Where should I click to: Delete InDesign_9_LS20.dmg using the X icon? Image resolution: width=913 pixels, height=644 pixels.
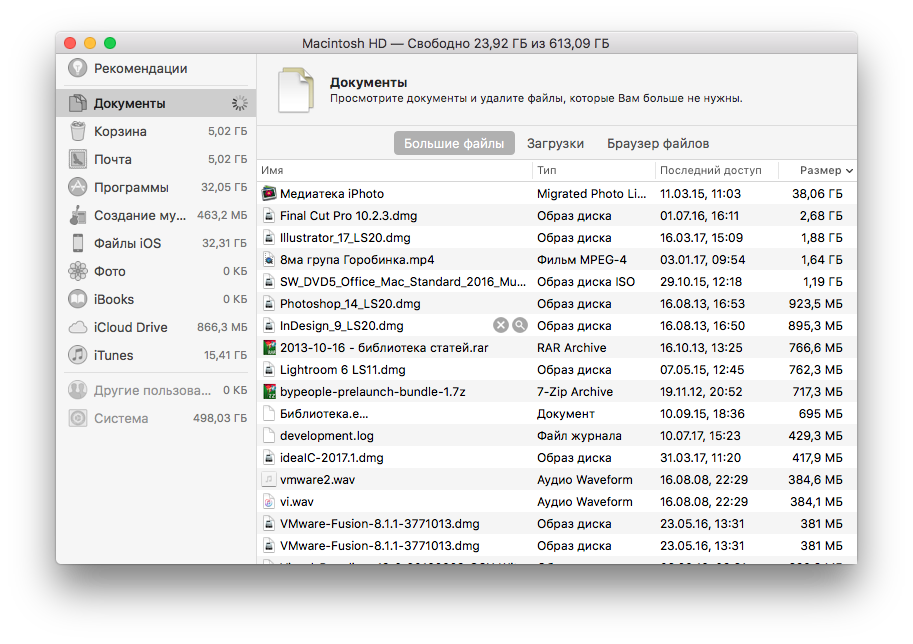500,326
